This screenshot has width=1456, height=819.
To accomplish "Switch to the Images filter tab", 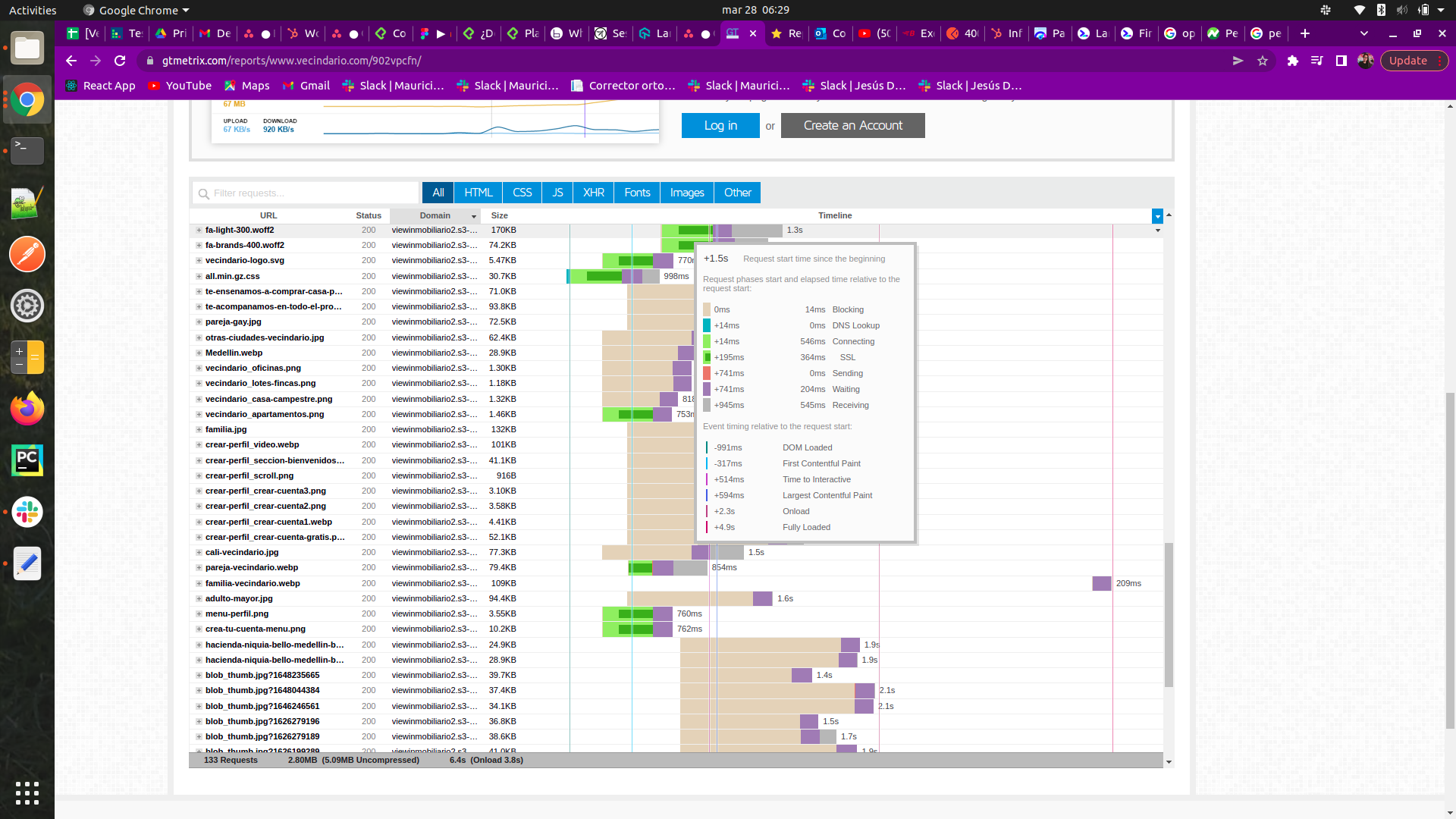I will click(686, 193).
